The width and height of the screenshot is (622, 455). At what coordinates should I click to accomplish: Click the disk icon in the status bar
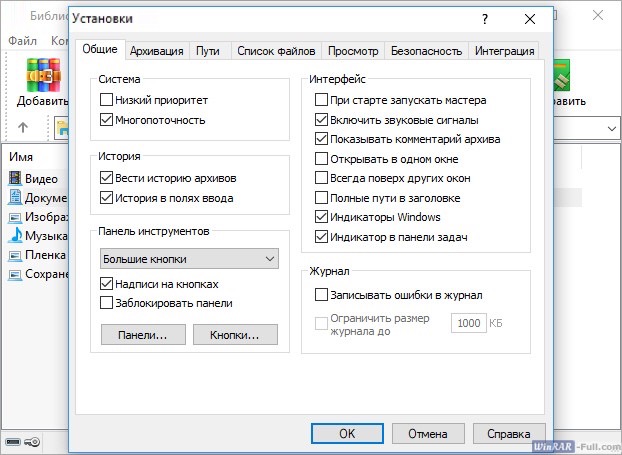click(x=13, y=442)
